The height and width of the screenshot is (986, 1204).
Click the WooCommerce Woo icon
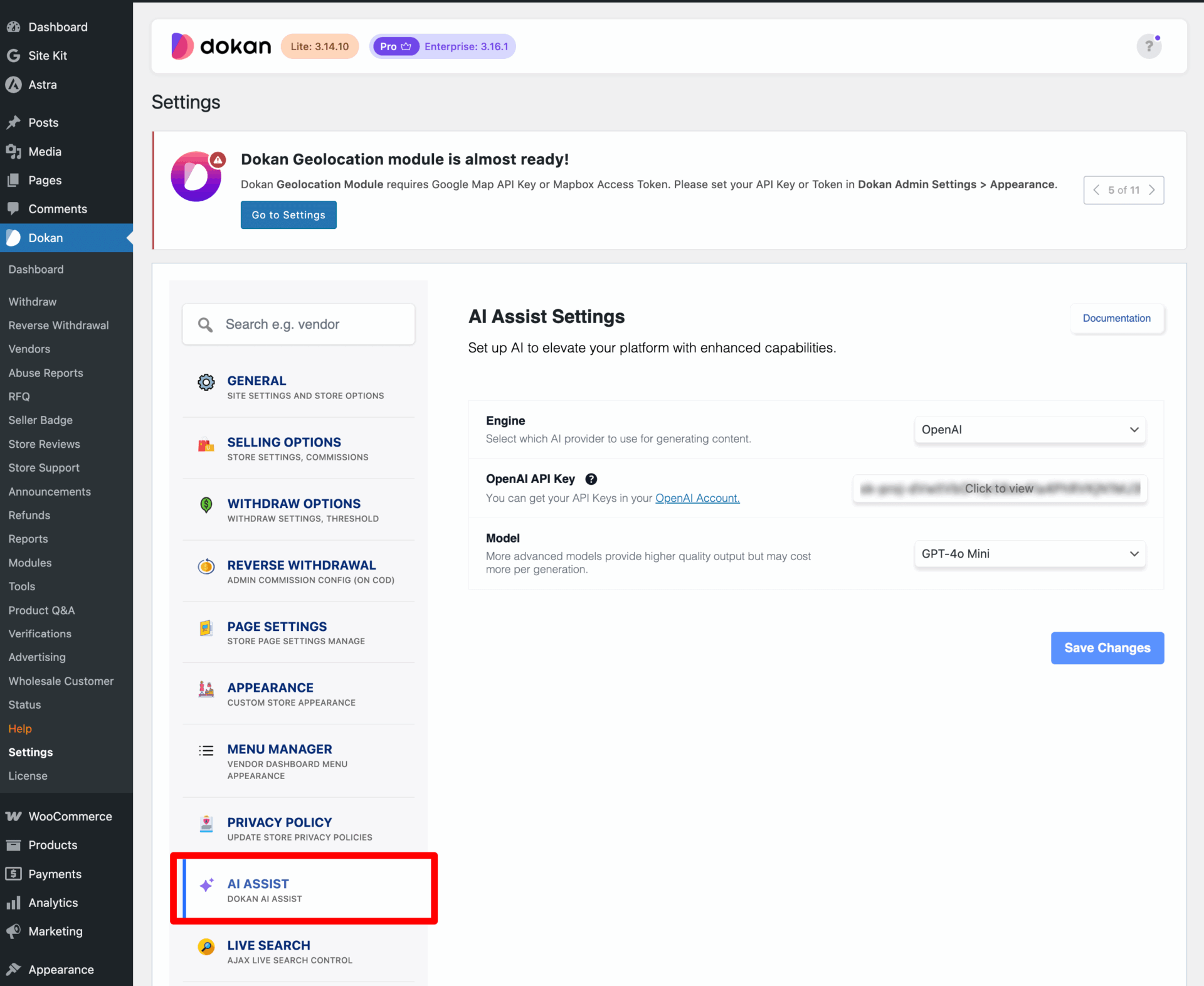pos(14,816)
